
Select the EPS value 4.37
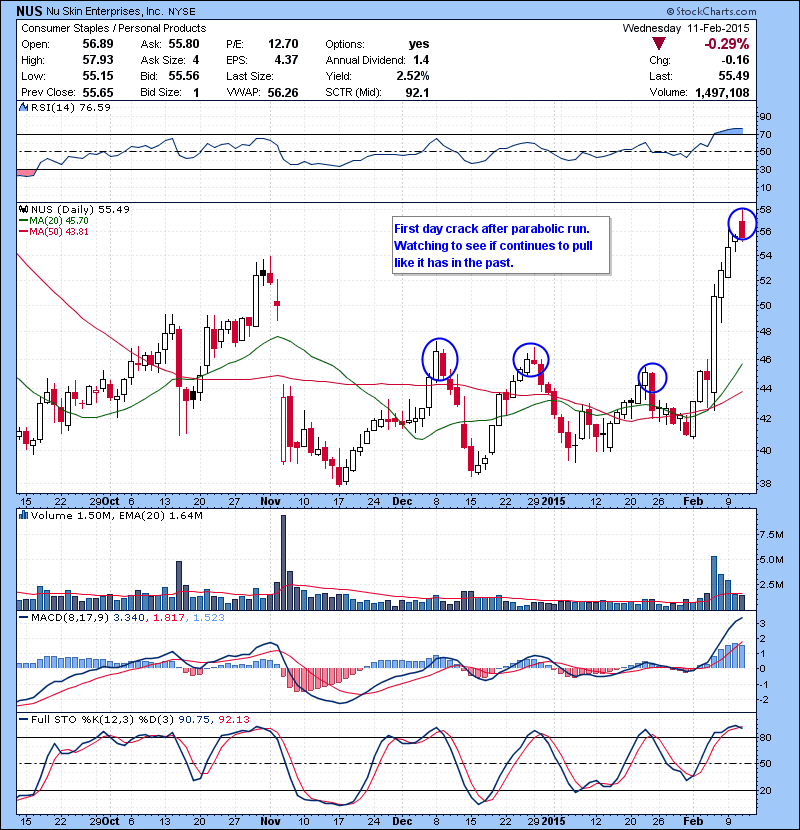286,60
